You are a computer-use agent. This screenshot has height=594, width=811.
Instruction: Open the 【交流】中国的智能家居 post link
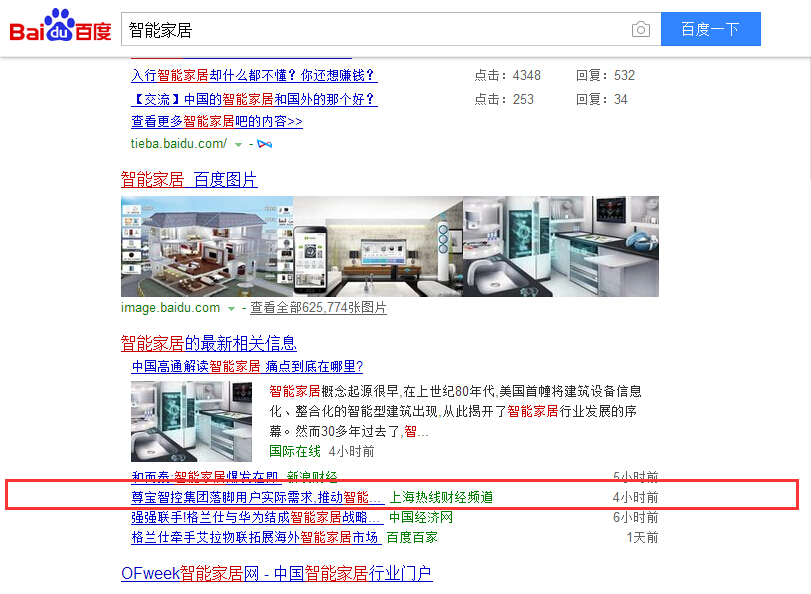tap(254, 99)
